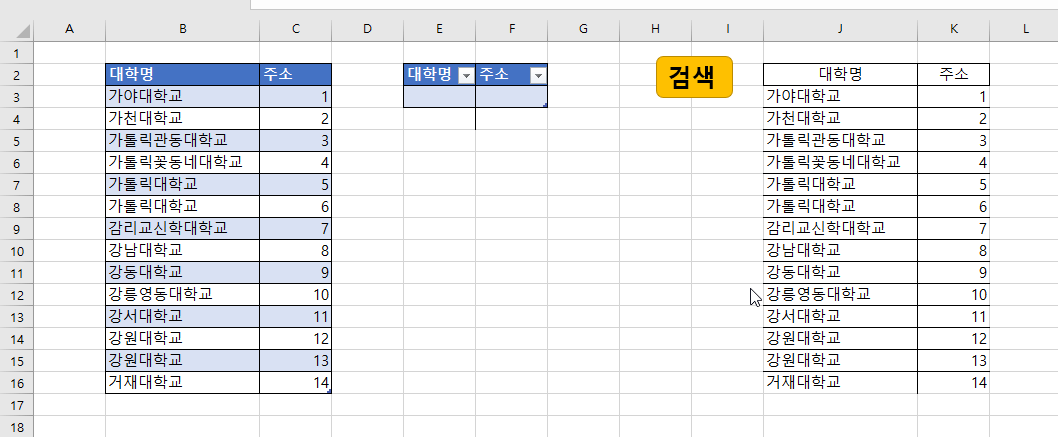This screenshot has height=437, width=1058.
Task: Click the table resize handle at cell C16
Action: tap(329, 391)
